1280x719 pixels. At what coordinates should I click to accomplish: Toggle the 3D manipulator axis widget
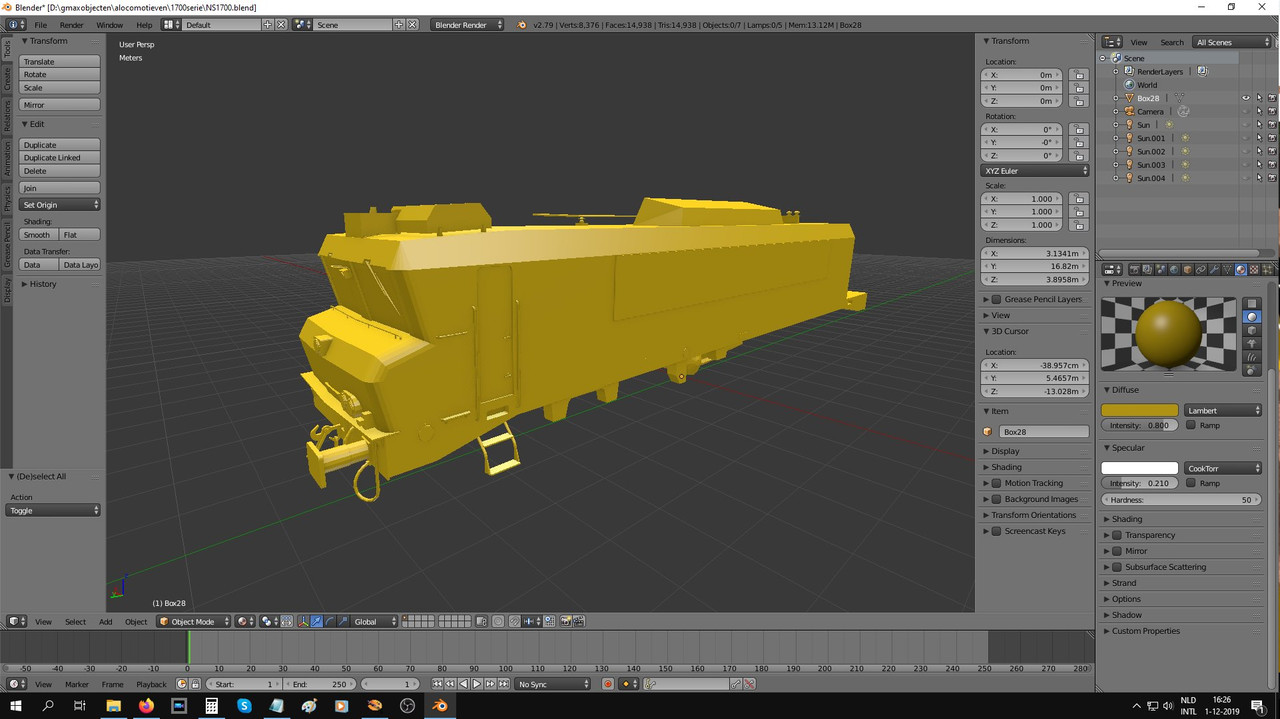304,621
